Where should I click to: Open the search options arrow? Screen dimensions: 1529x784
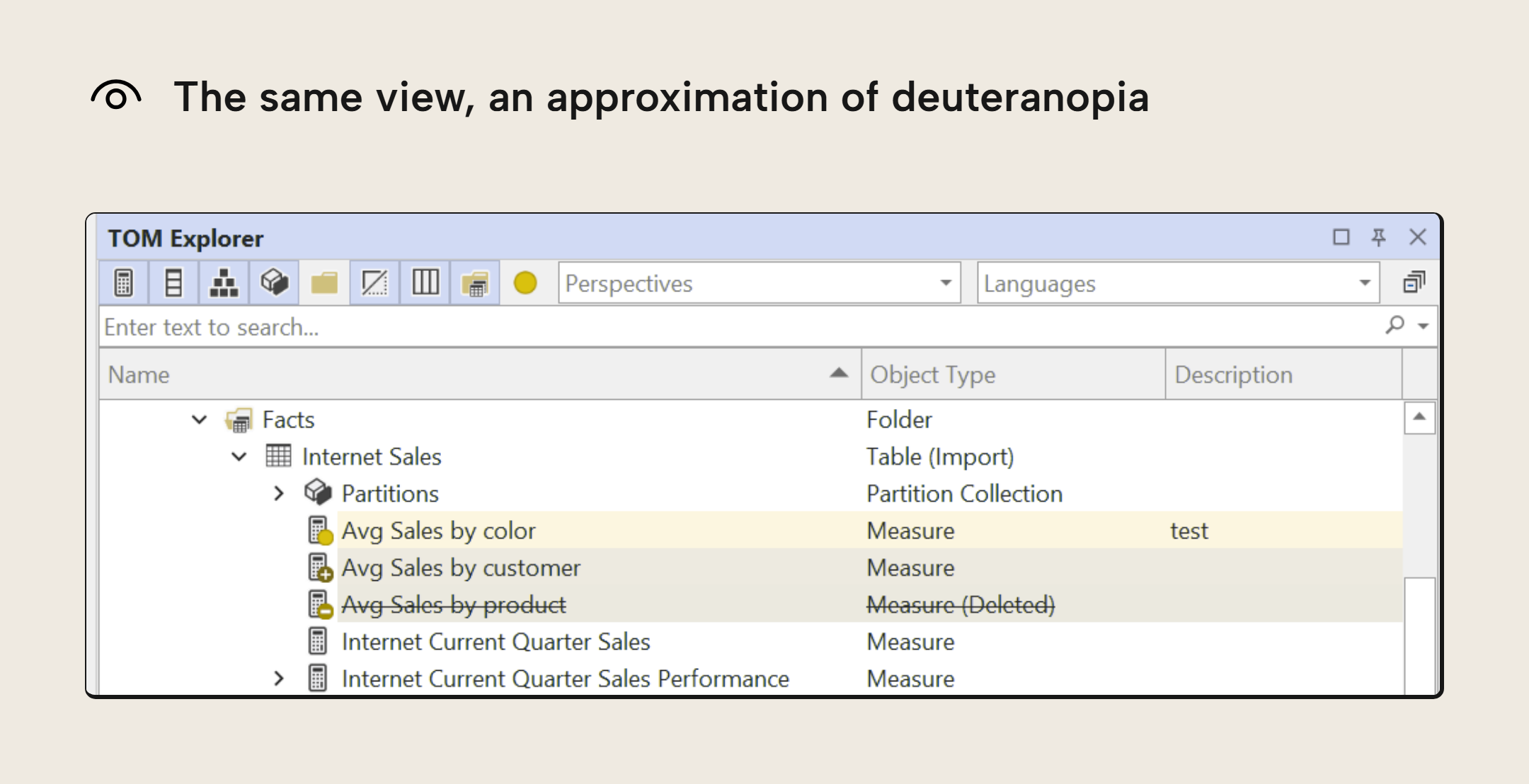pyautogui.click(x=1423, y=326)
